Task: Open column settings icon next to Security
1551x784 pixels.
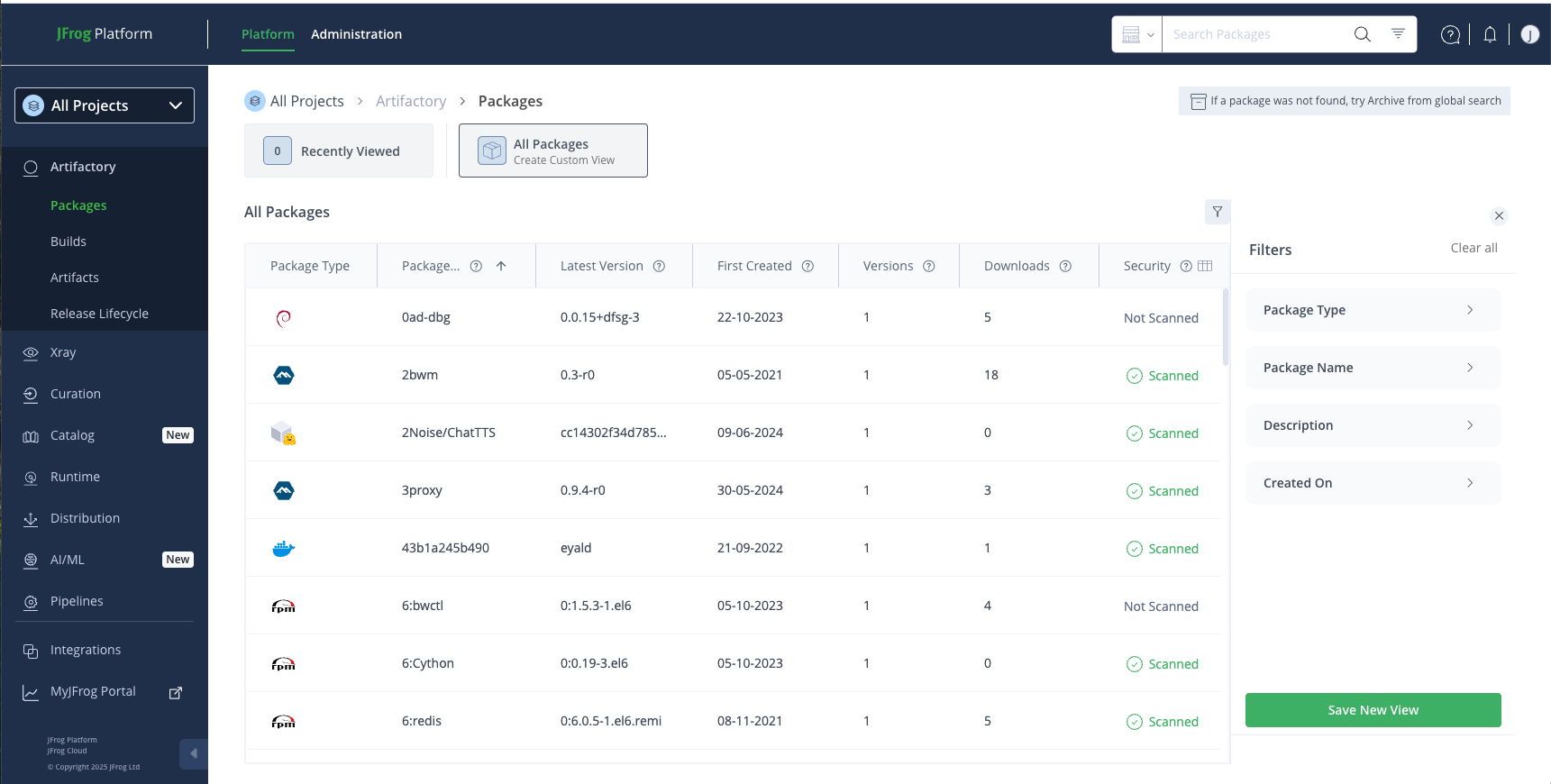Action: tap(1205, 266)
